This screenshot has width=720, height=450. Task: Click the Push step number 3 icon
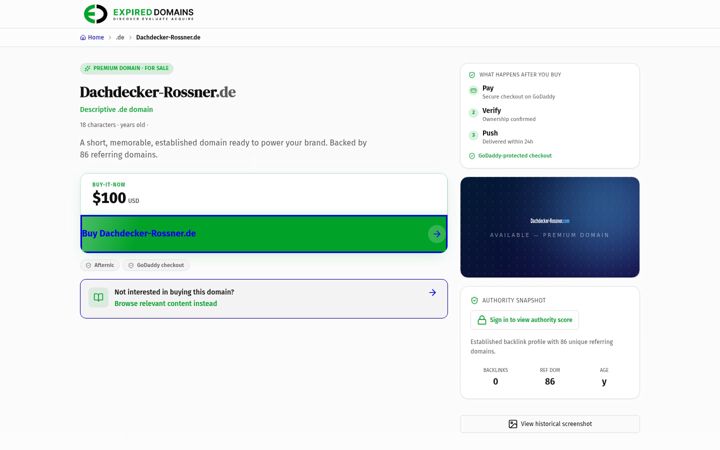point(473,135)
